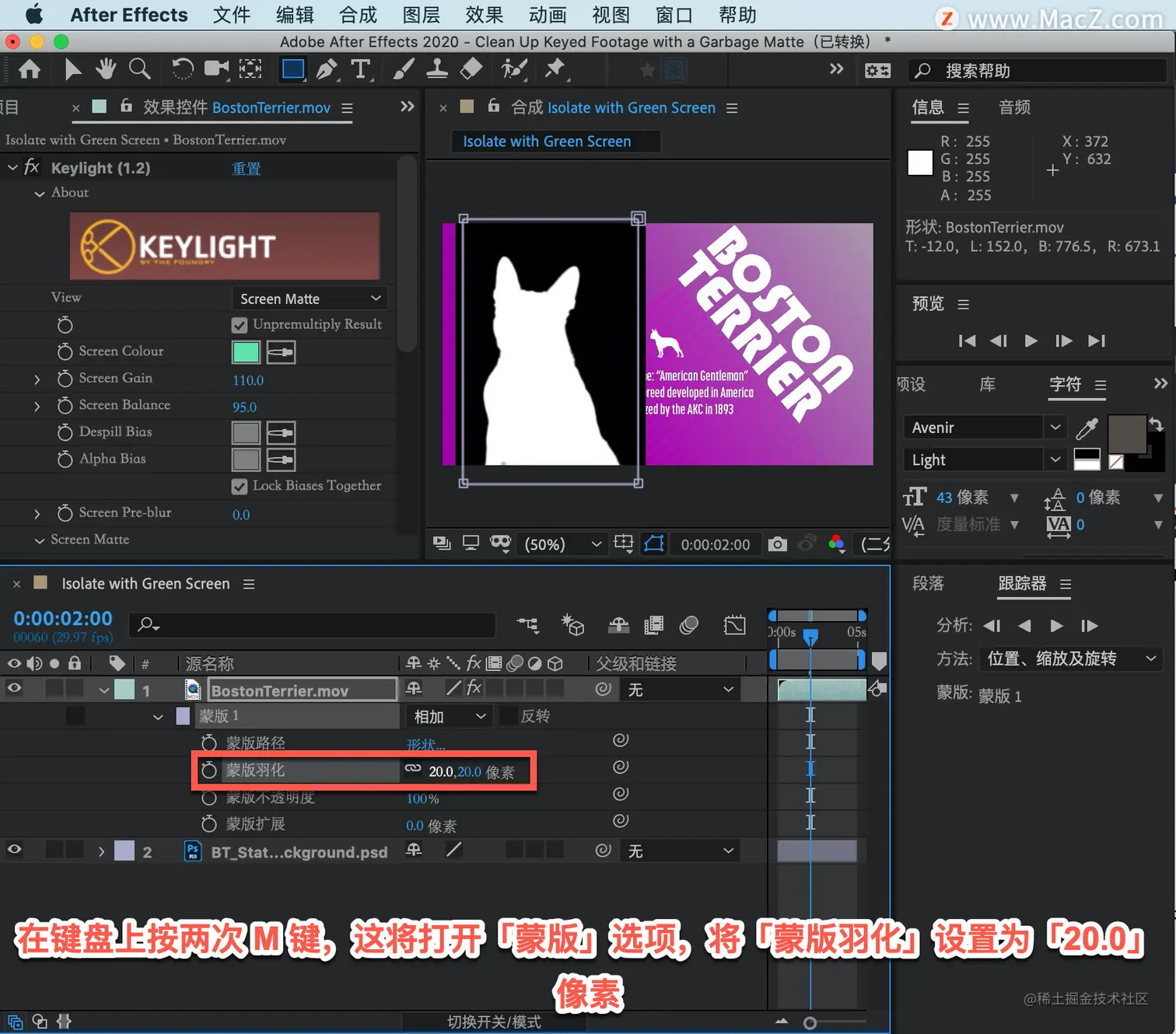
Task: Open mask mode 相加 dropdown
Action: 448,716
